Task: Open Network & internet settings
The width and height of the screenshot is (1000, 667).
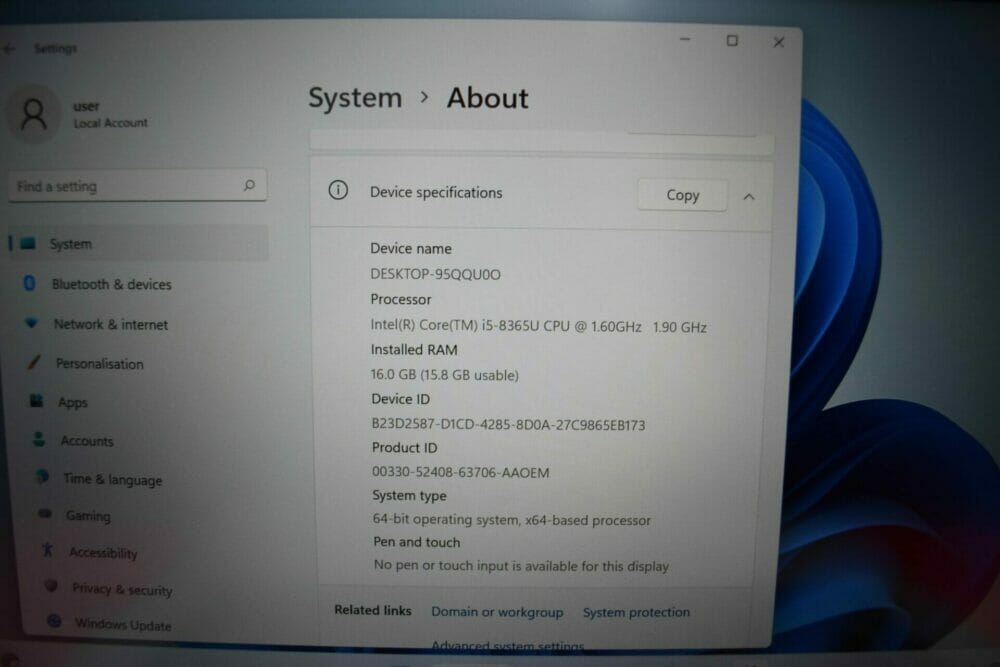Action: pyautogui.click(x=111, y=325)
